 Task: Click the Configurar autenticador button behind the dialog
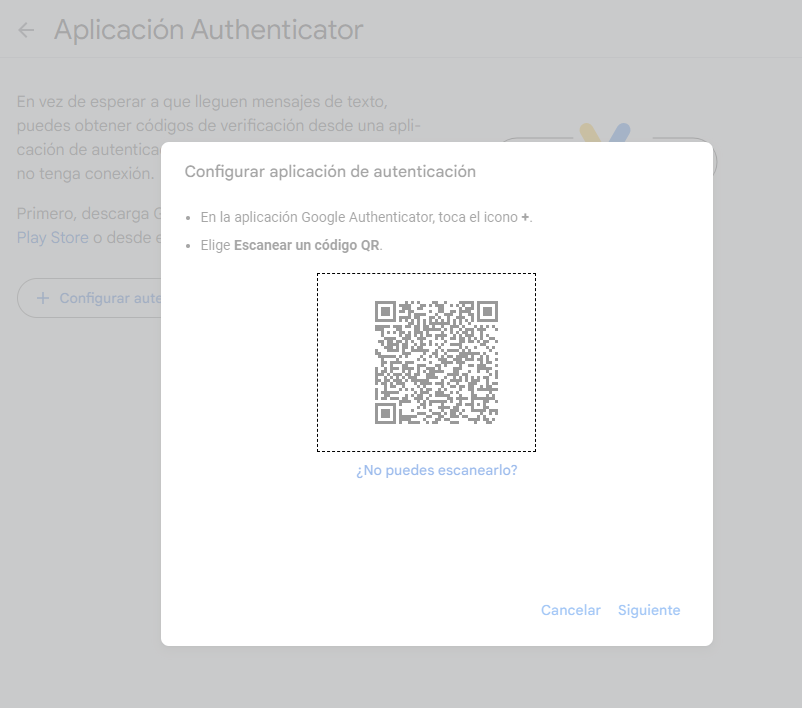point(90,298)
